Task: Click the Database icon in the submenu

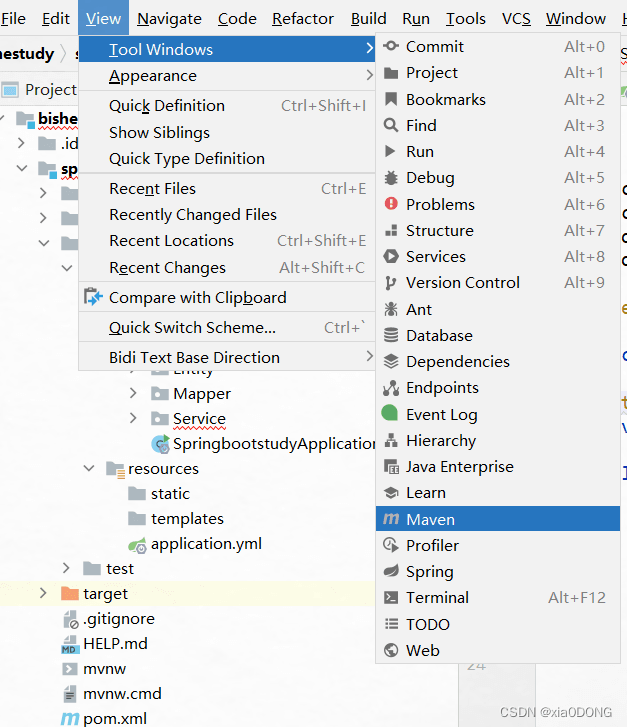Action: (x=390, y=336)
